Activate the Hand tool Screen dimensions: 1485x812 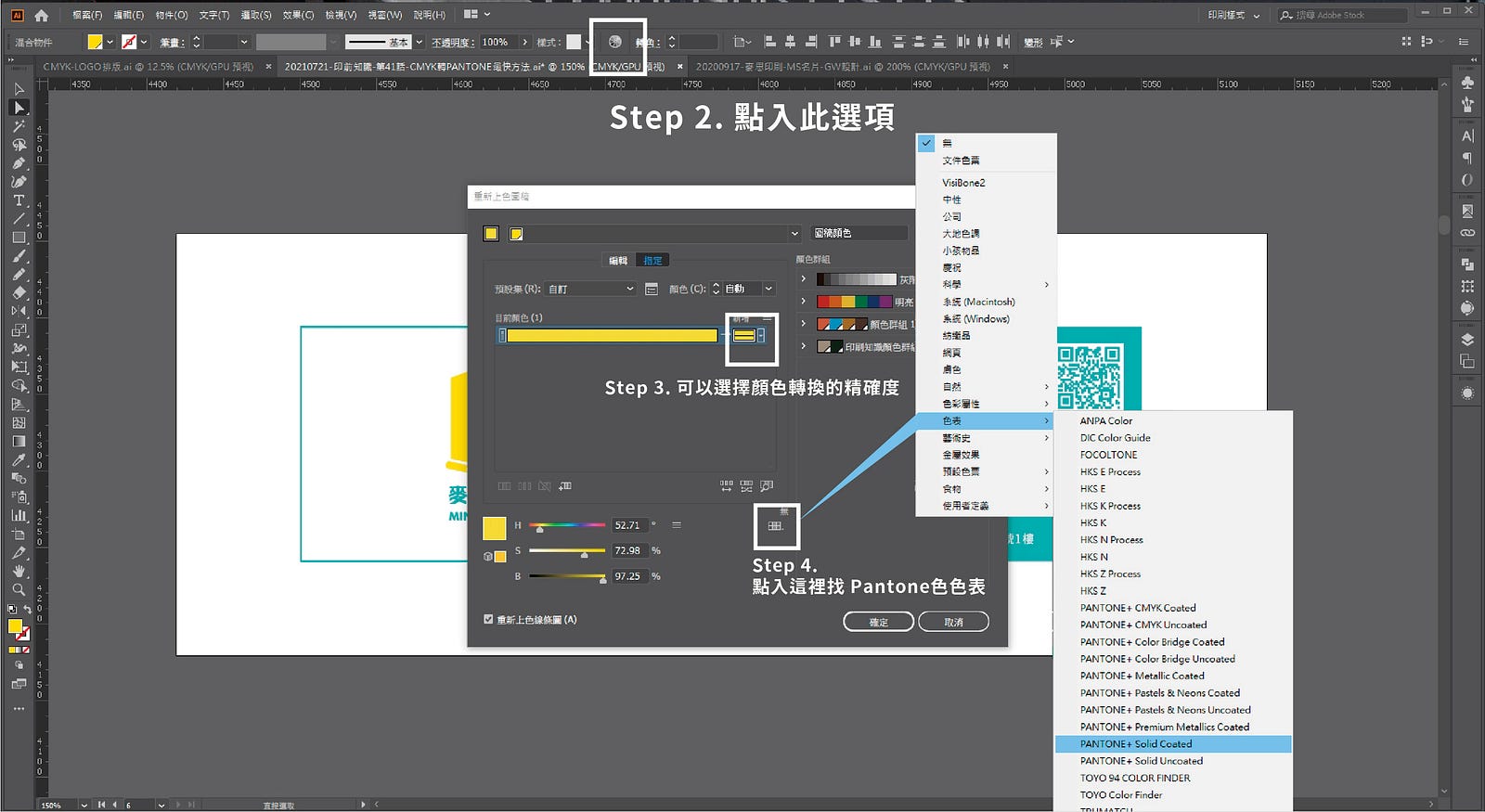tap(19, 571)
